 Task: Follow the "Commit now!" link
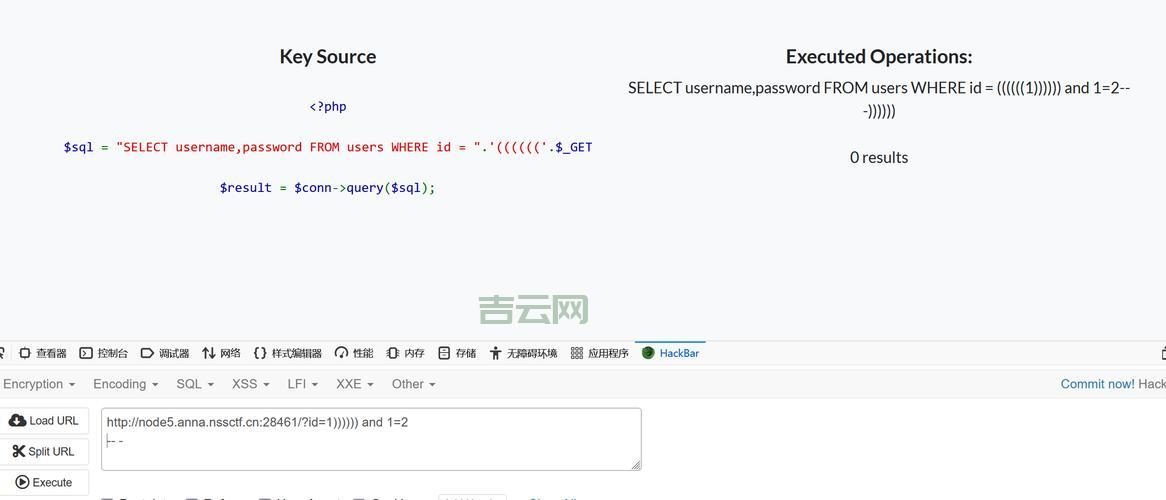[1097, 384]
